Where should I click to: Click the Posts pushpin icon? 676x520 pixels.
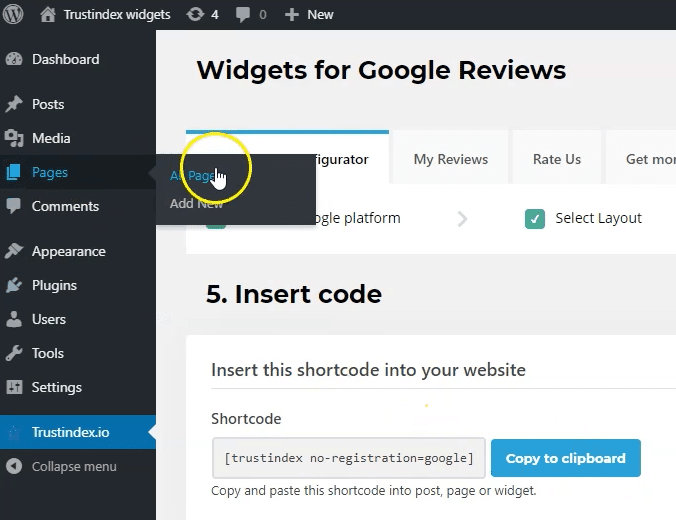[x=14, y=104]
